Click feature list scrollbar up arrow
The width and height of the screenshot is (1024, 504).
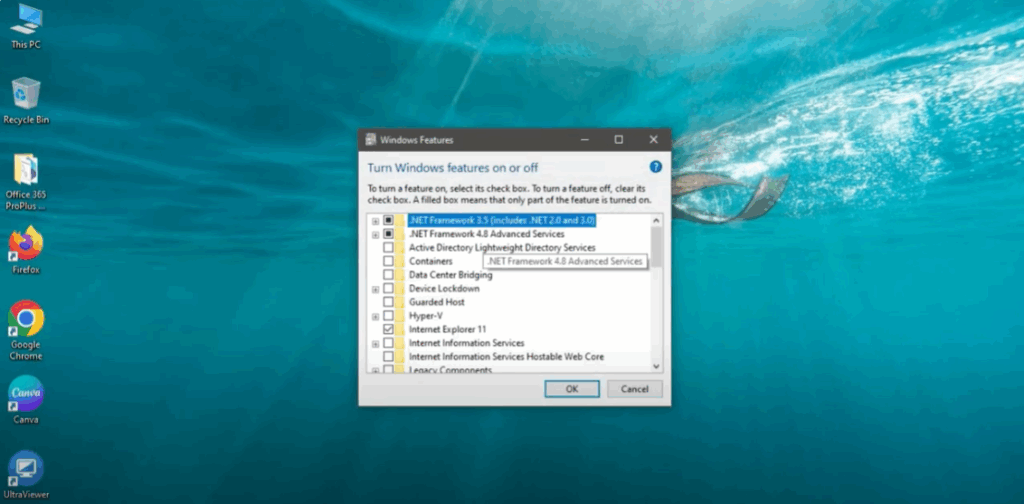[656, 220]
